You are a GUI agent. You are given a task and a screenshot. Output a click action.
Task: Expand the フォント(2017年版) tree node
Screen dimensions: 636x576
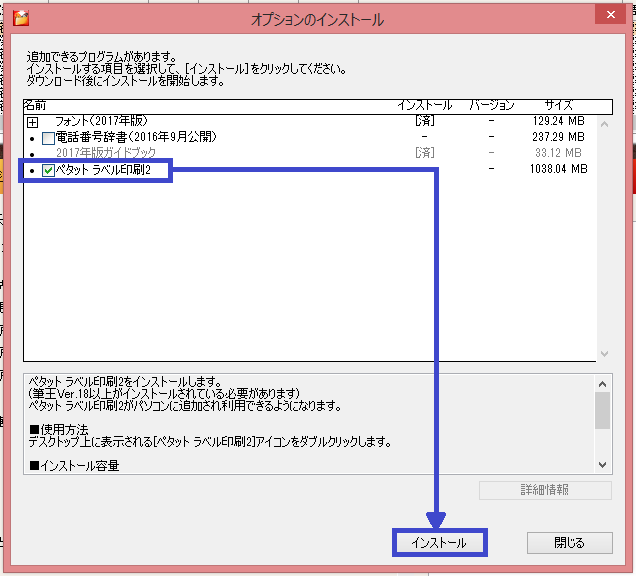pos(32,121)
